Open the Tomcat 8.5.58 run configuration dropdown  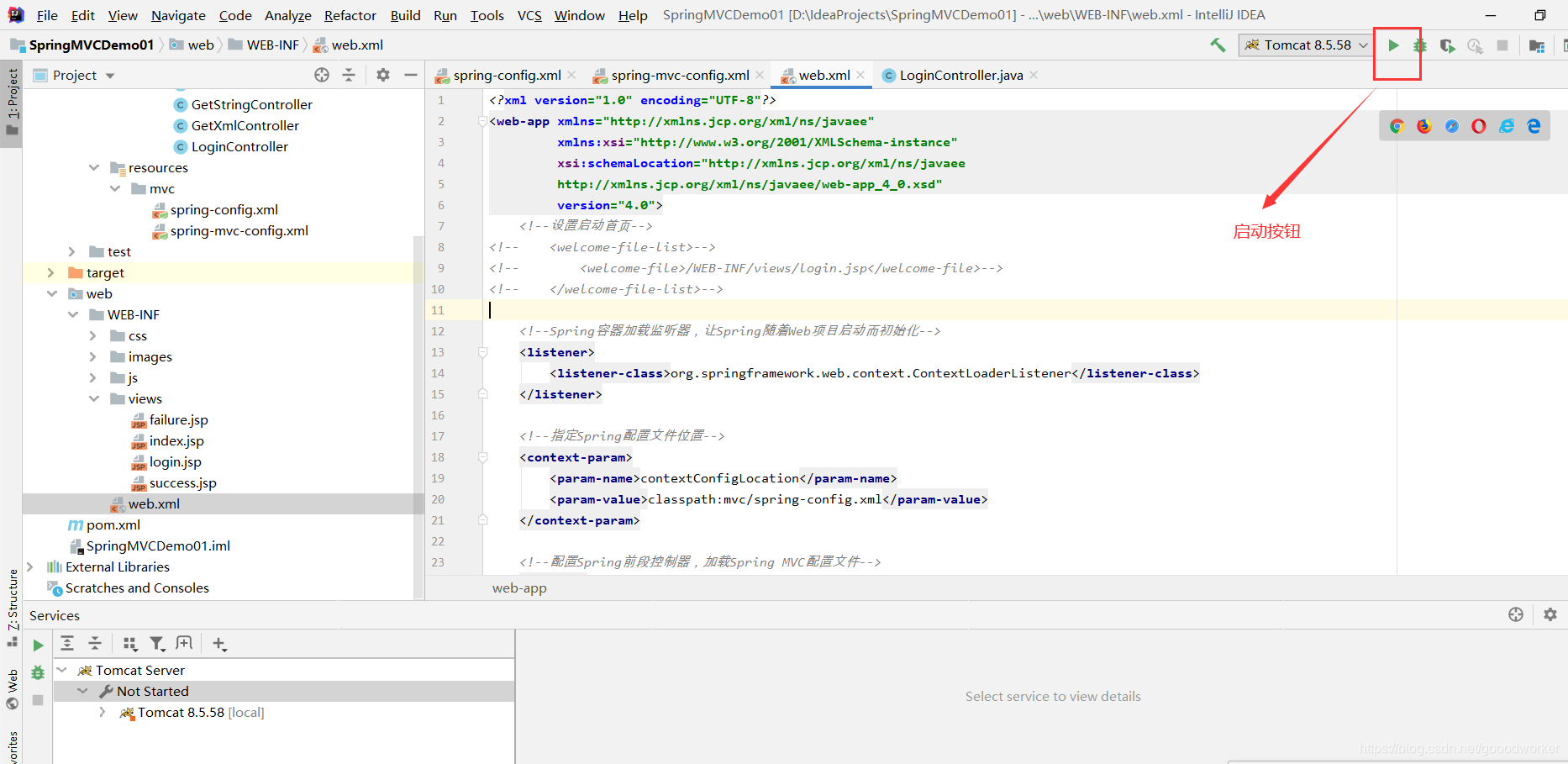tap(1305, 45)
